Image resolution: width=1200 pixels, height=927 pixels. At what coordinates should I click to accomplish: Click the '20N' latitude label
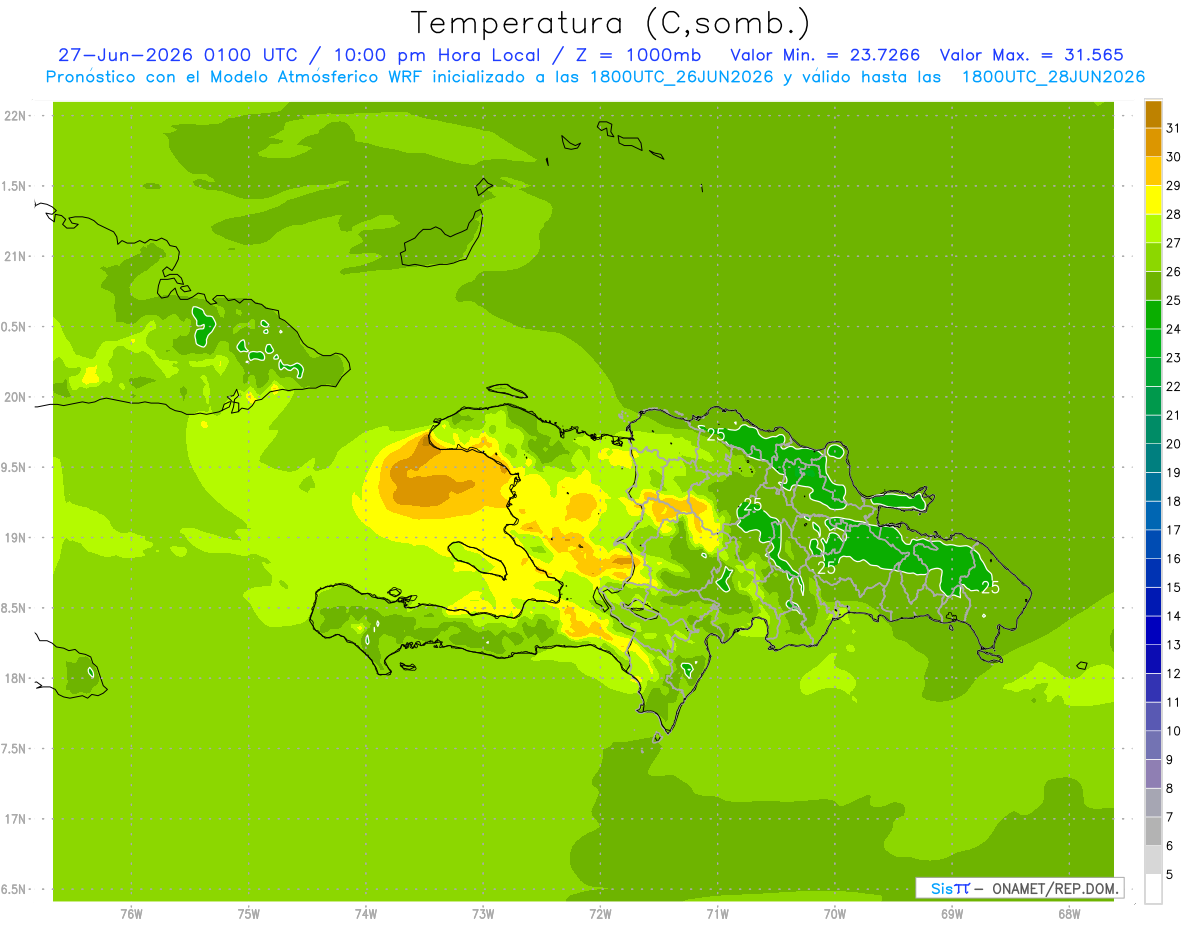click(x=15, y=397)
